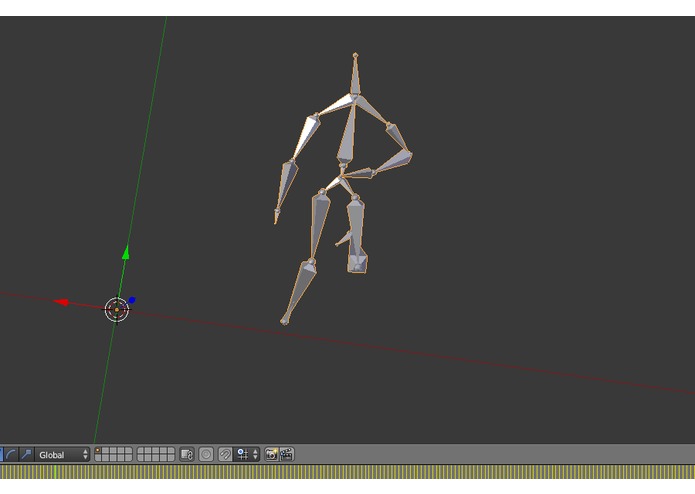Select the rotate manipulator arc icon
695x494 pixels.
point(11,455)
